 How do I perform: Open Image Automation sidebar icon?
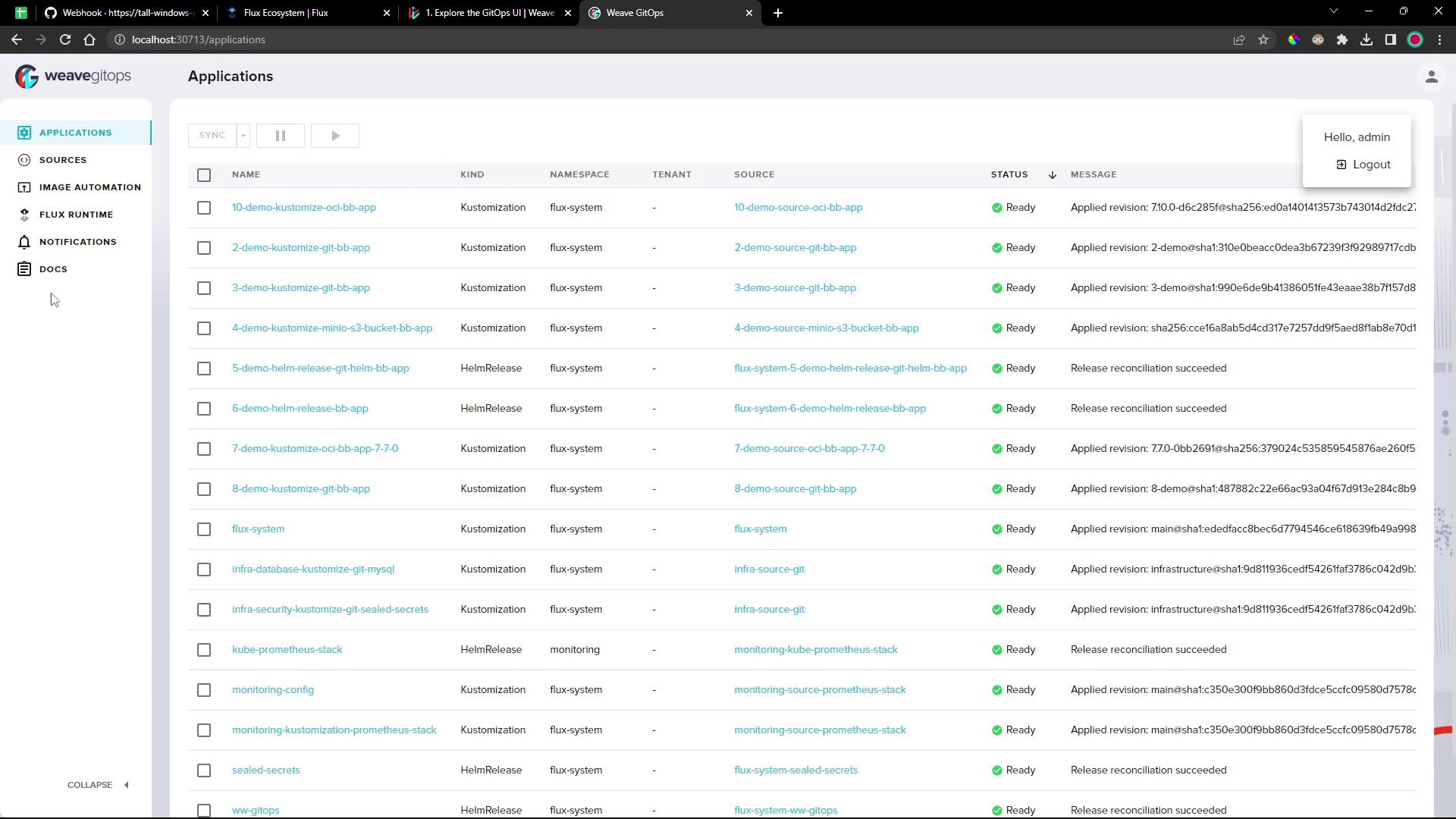tap(24, 187)
